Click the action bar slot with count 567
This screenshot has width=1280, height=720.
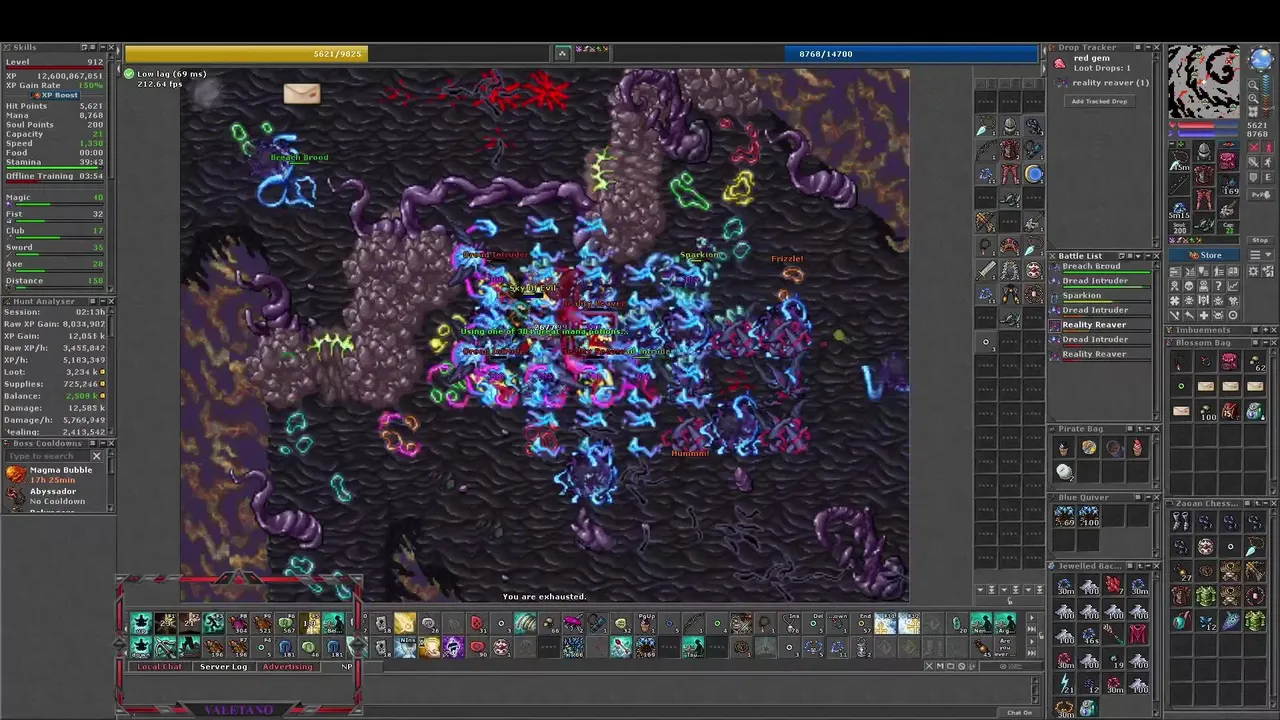point(285,622)
